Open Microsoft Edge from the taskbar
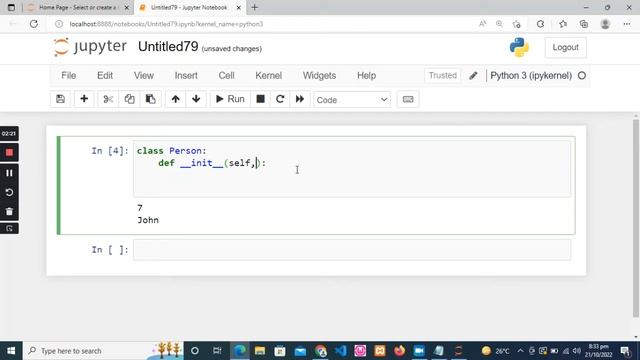This screenshot has width=640, height=360. point(240,351)
